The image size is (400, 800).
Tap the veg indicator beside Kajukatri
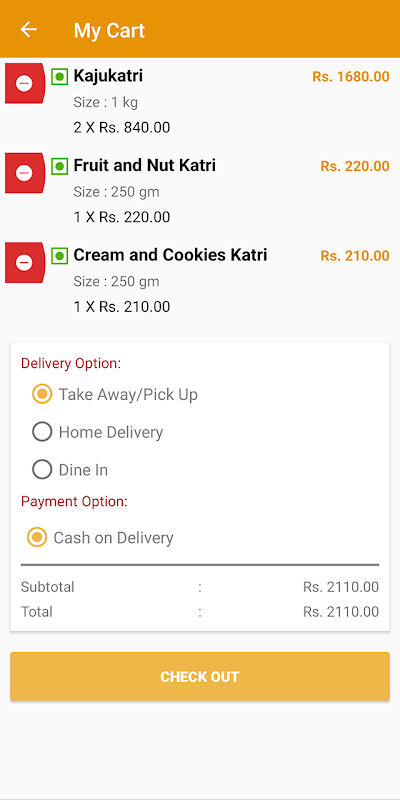click(x=60, y=77)
